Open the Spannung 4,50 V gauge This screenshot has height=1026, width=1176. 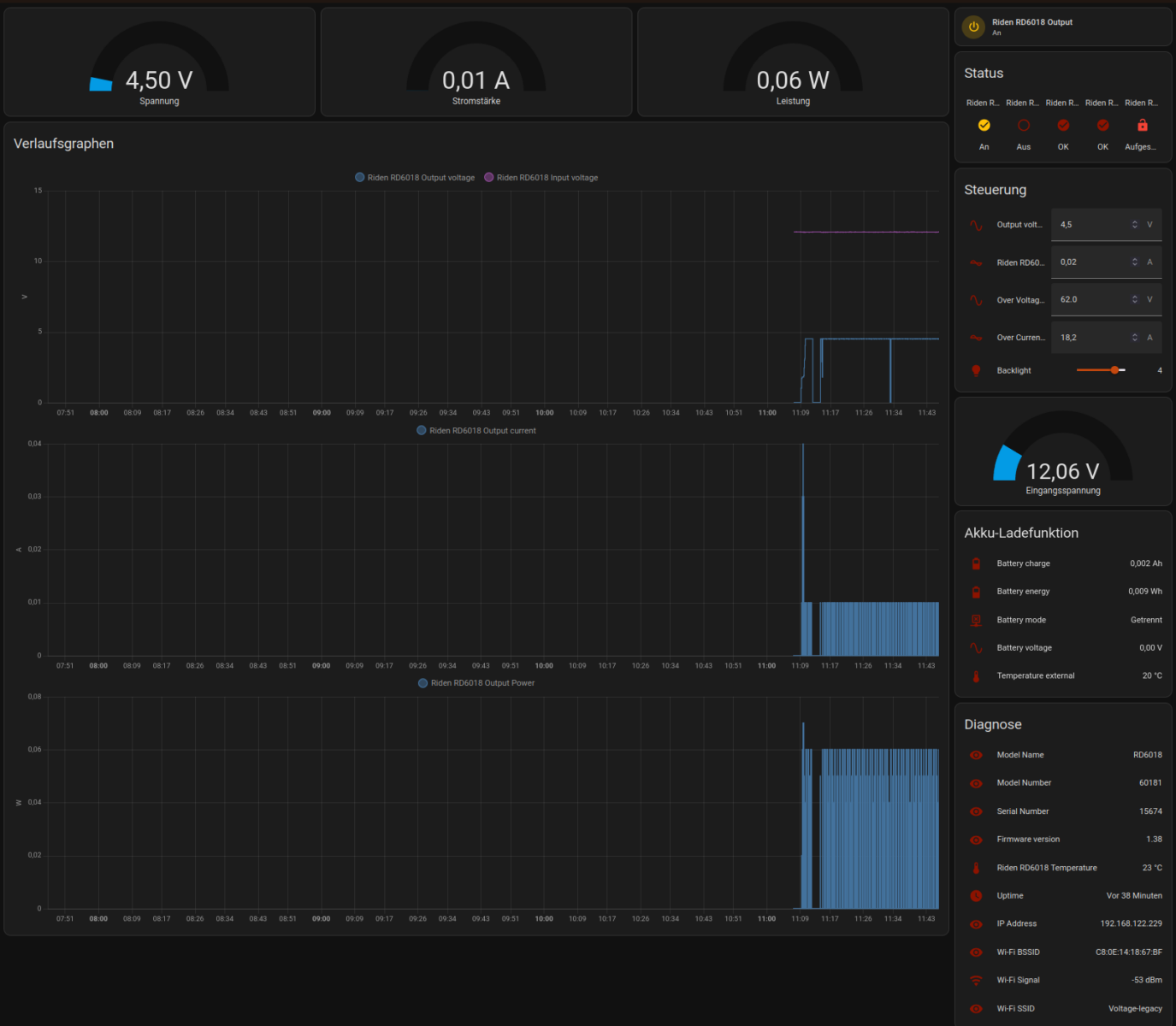(159, 62)
